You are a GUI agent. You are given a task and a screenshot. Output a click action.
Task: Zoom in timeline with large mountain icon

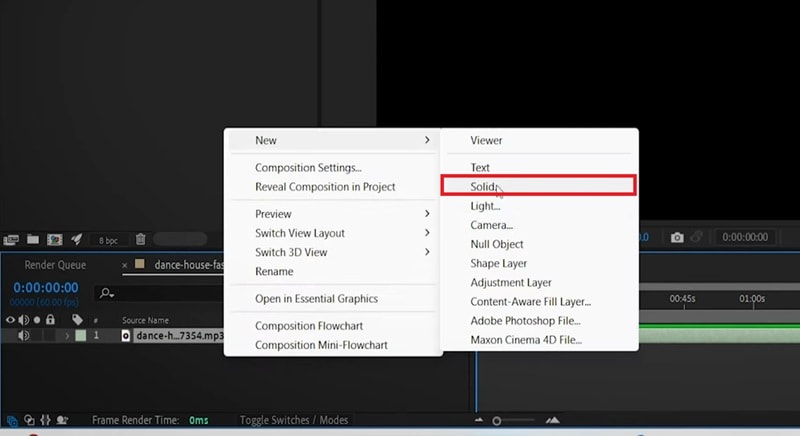[x=553, y=420]
